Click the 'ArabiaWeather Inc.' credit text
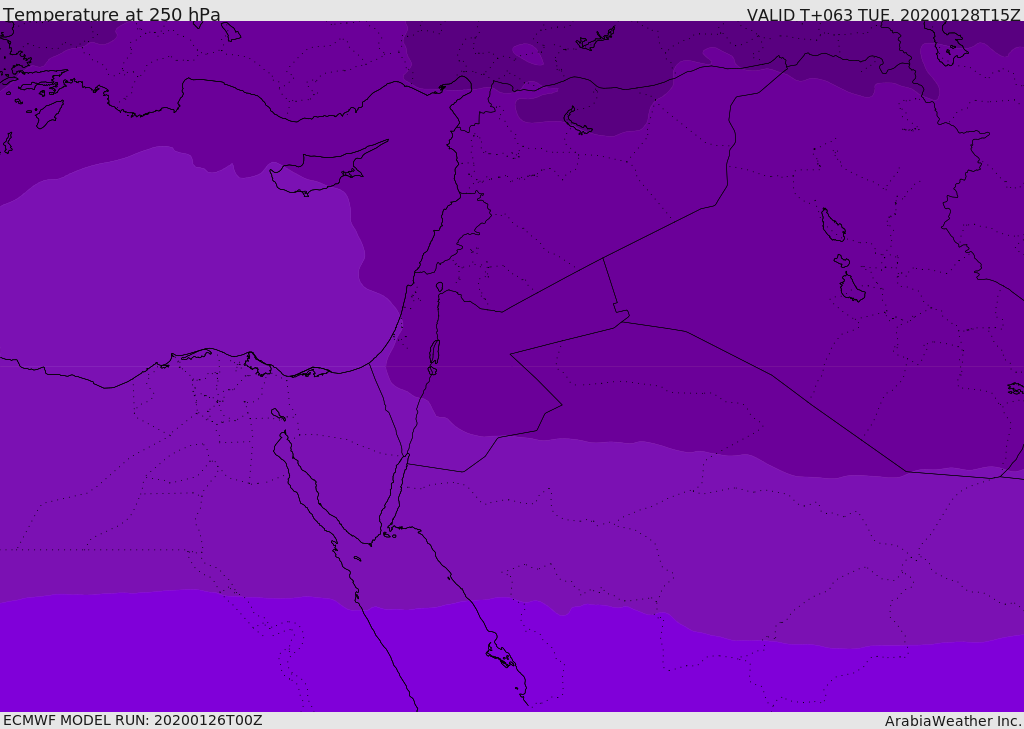This screenshot has height=729, width=1024. point(953,721)
